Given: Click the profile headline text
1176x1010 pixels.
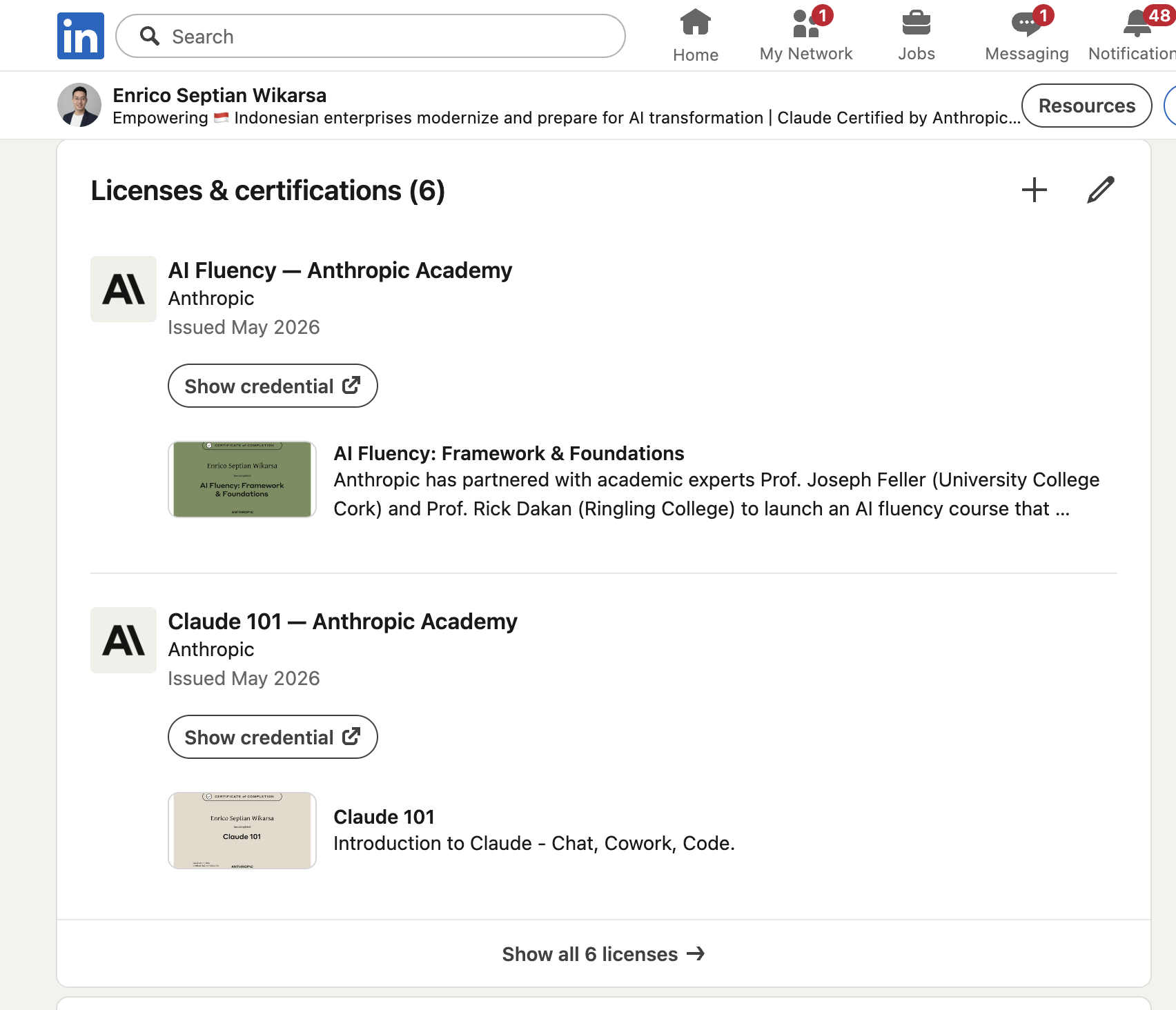Looking at the screenshot, I should coord(566,118).
